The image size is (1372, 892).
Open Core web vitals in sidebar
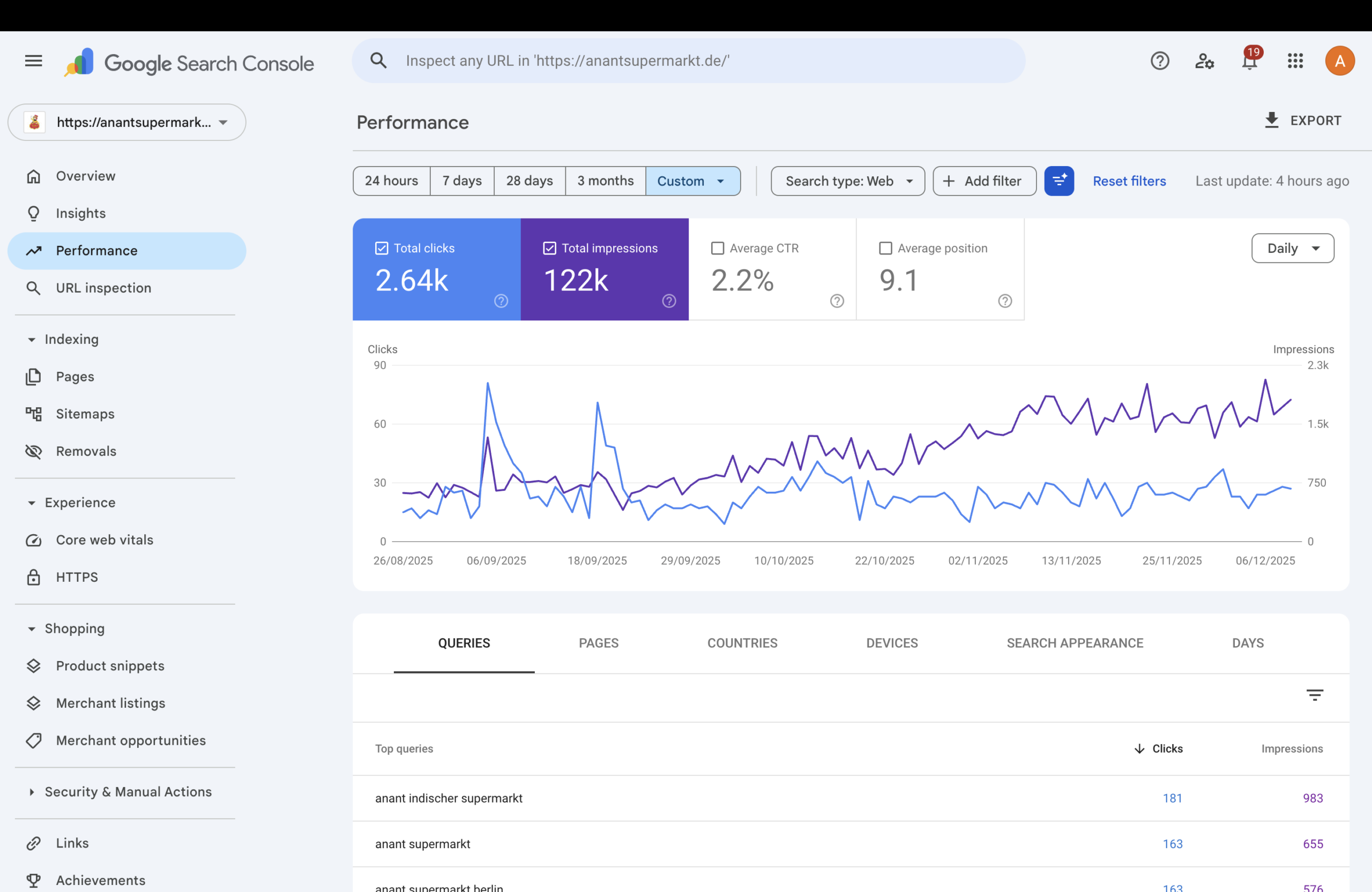(105, 540)
